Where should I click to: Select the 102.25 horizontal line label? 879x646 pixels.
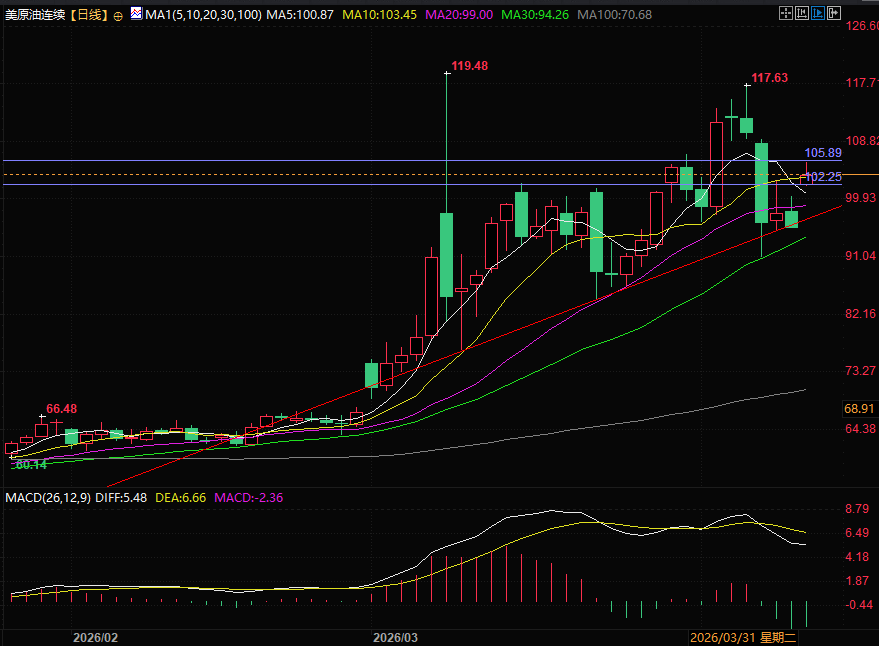click(x=823, y=177)
